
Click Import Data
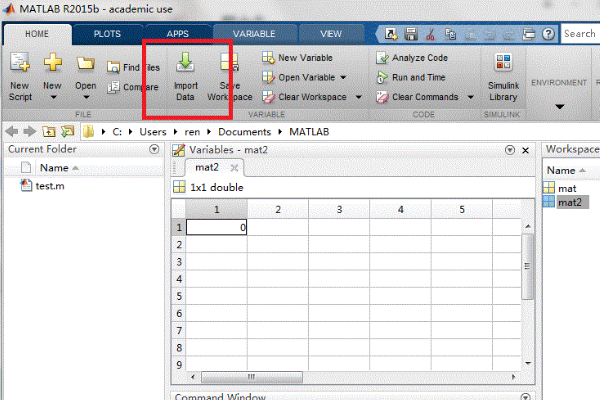tap(186, 77)
